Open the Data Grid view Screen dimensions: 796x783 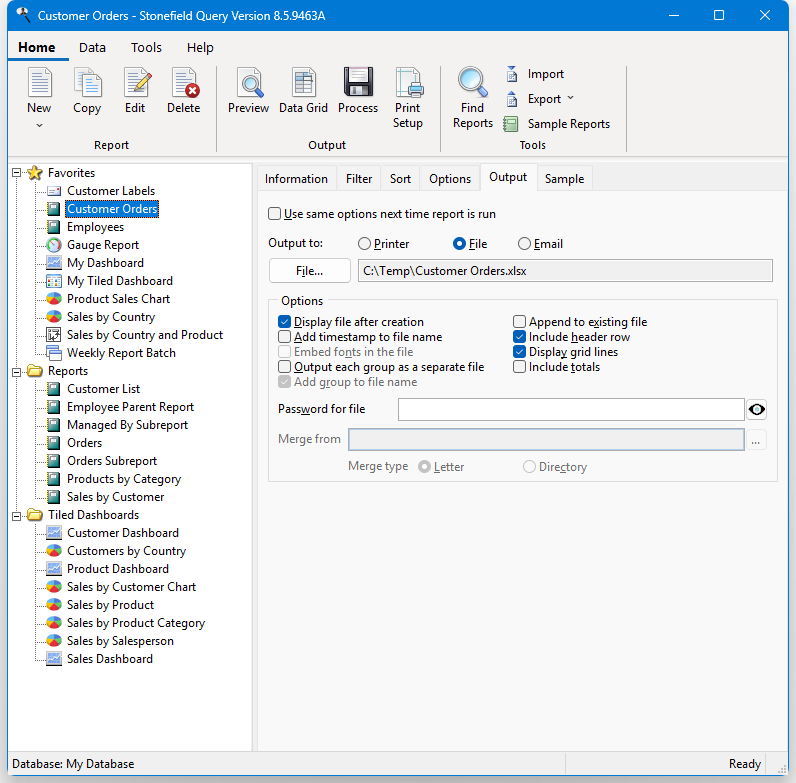tap(303, 84)
